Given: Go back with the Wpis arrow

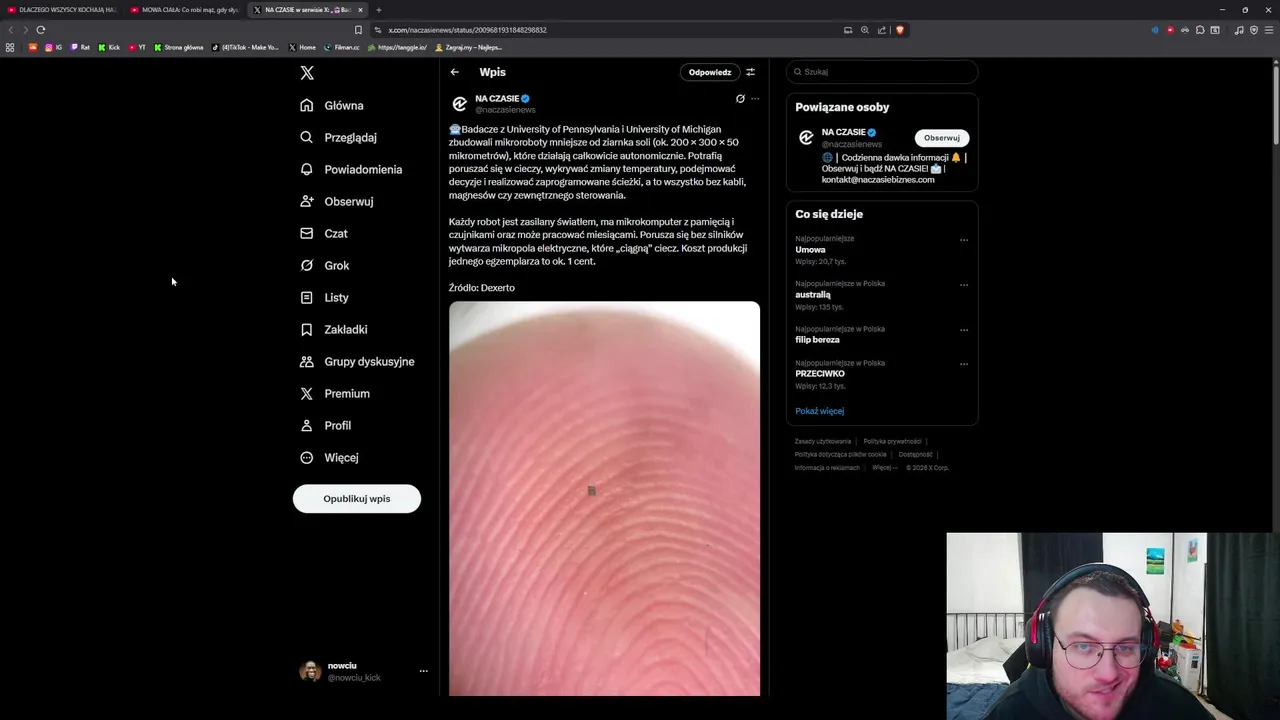Looking at the screenshot, I should coord(454,72).
